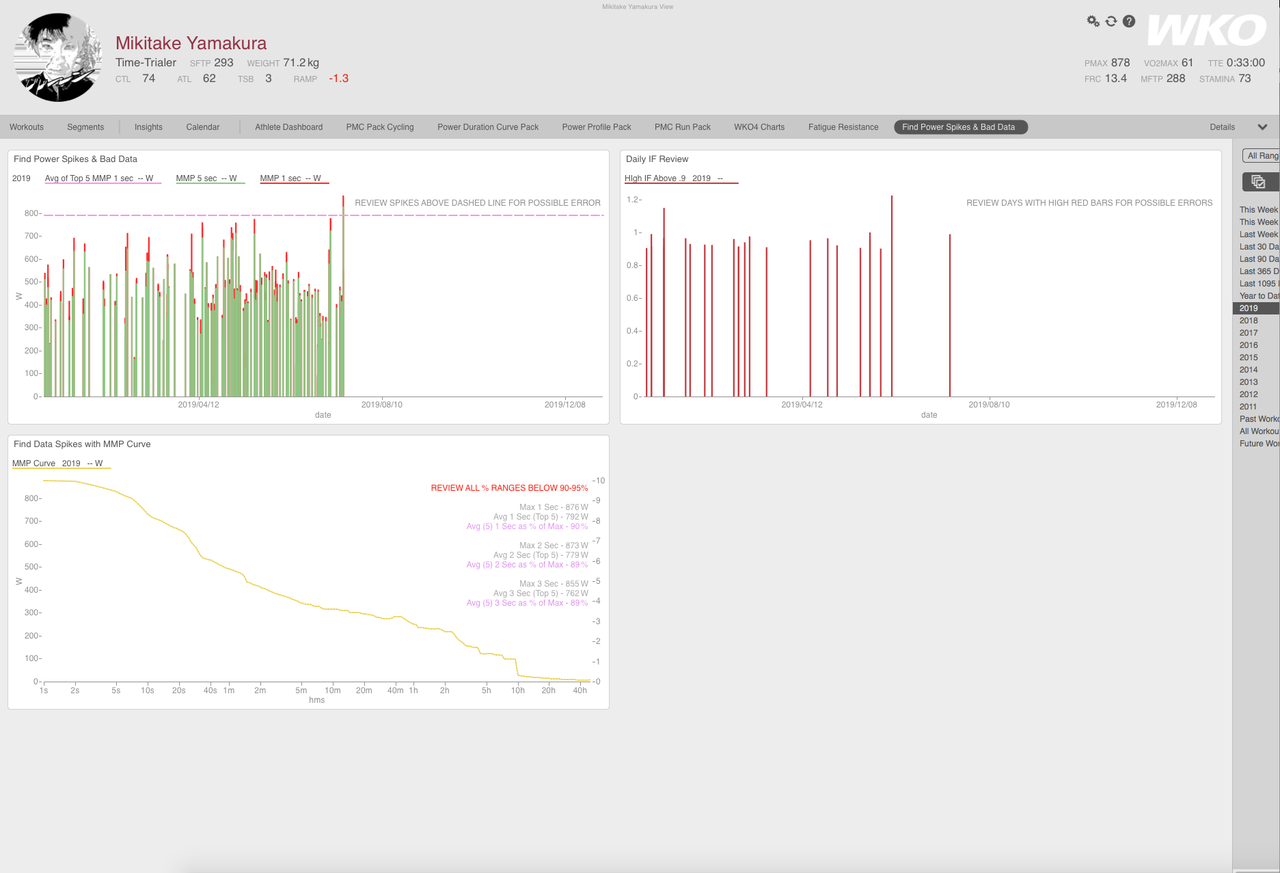
Task: Click the tallest red bar above dashed line
Action: pyautogui.click(x=343, y=203)
